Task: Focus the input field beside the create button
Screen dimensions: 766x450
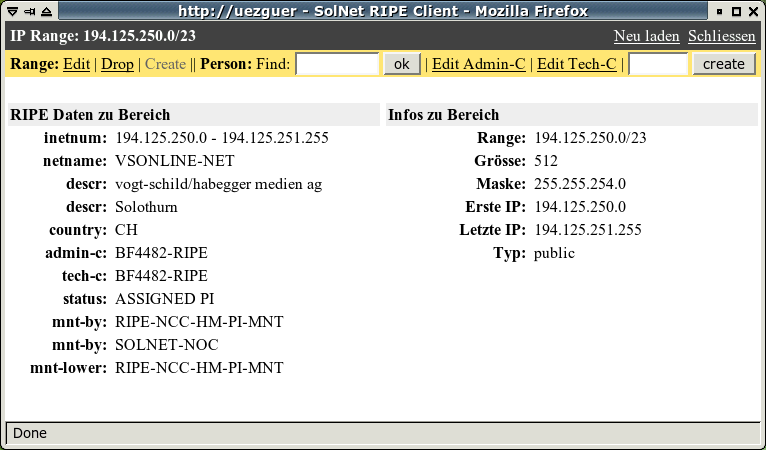Action: coord(658,64)
